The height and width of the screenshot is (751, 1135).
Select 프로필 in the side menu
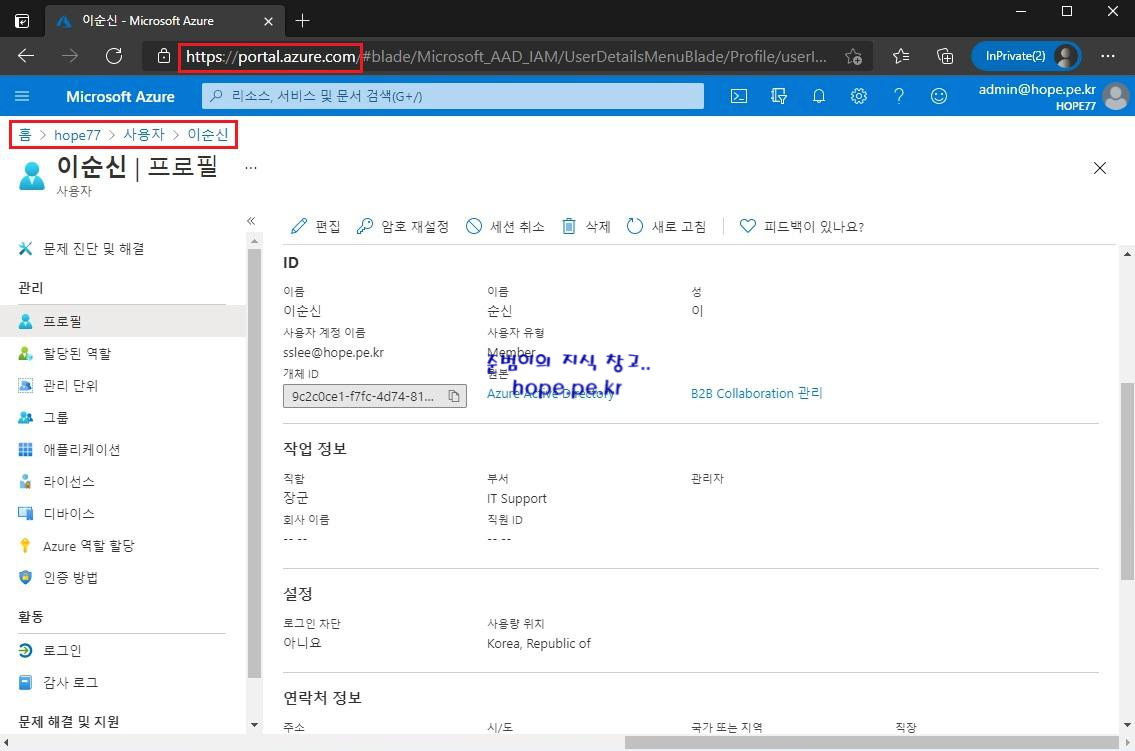click(x=123, y=321)
